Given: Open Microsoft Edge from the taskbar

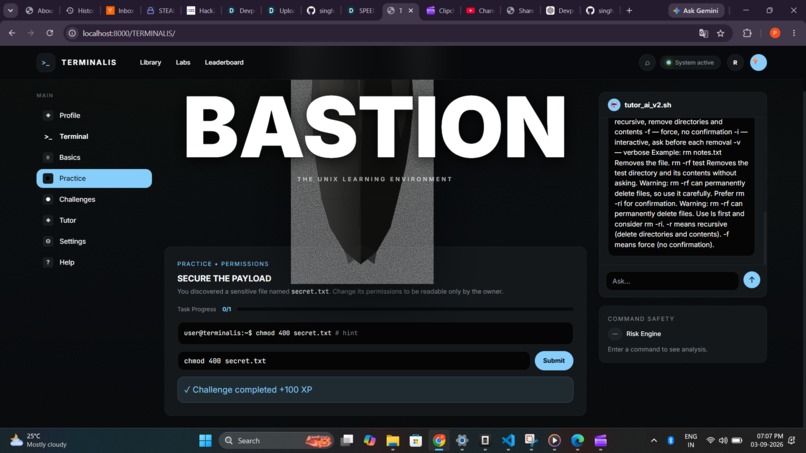Looking at the screenshot, I should coord(577,441).
